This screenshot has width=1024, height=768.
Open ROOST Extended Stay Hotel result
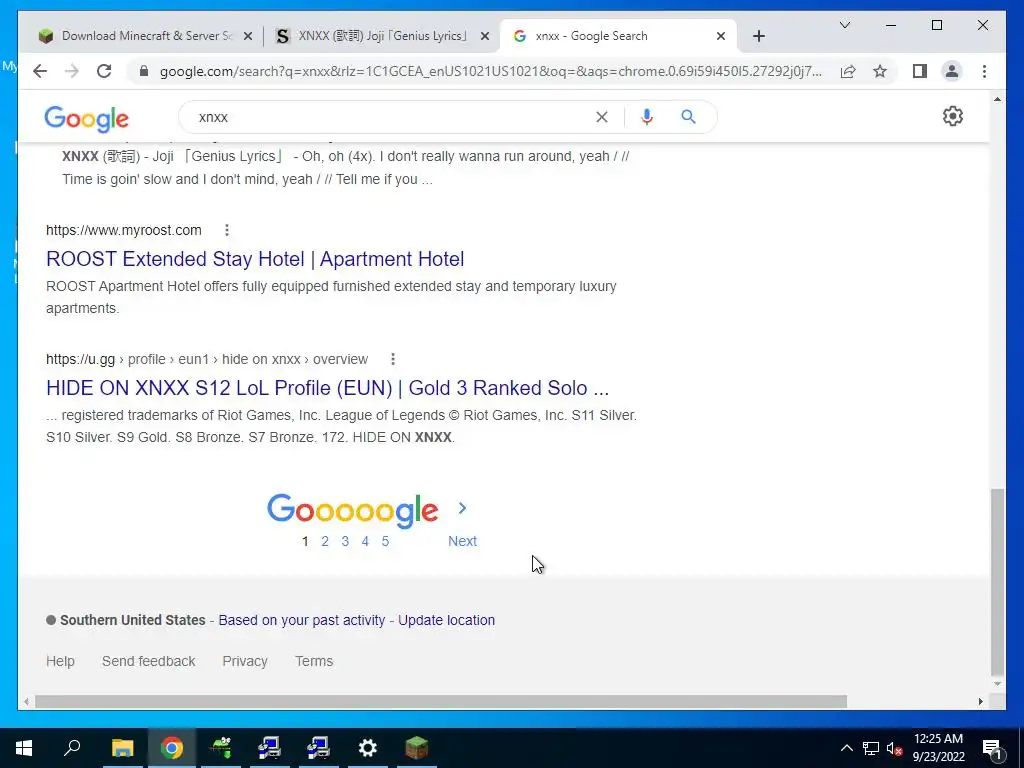tap(255, 259)
